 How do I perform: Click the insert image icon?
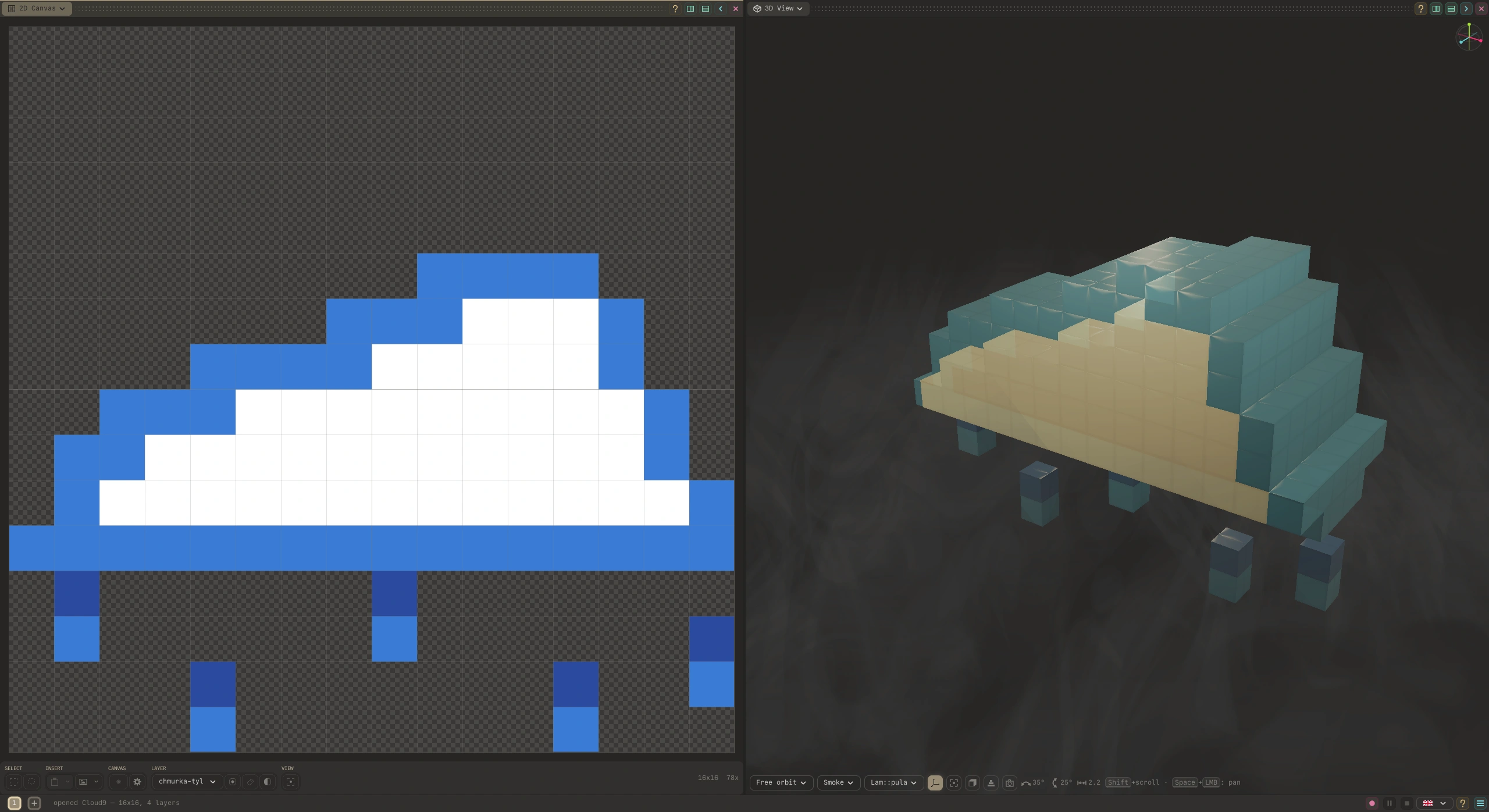[x=83, y=782]
